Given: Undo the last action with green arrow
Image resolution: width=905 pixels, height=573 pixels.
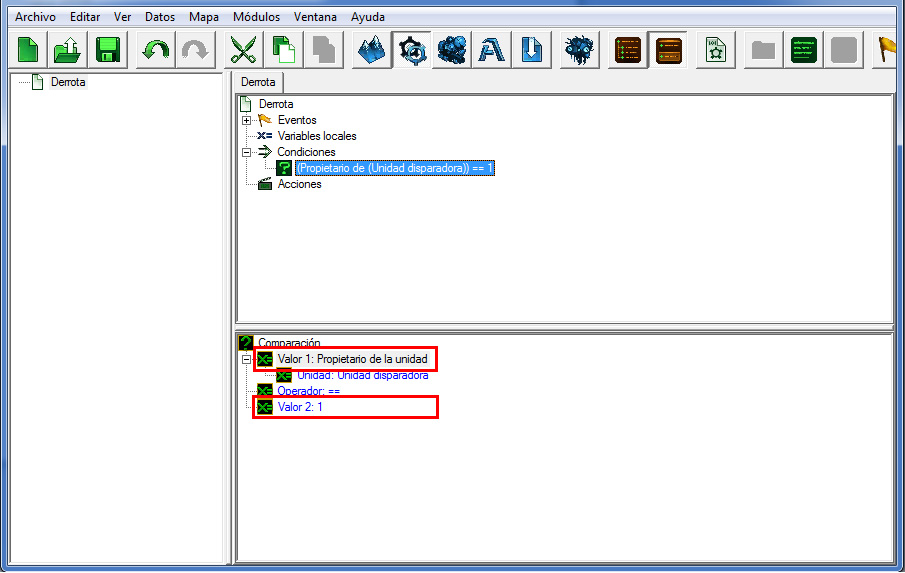Looking at the screenshot, I should (x=155, y=50).
